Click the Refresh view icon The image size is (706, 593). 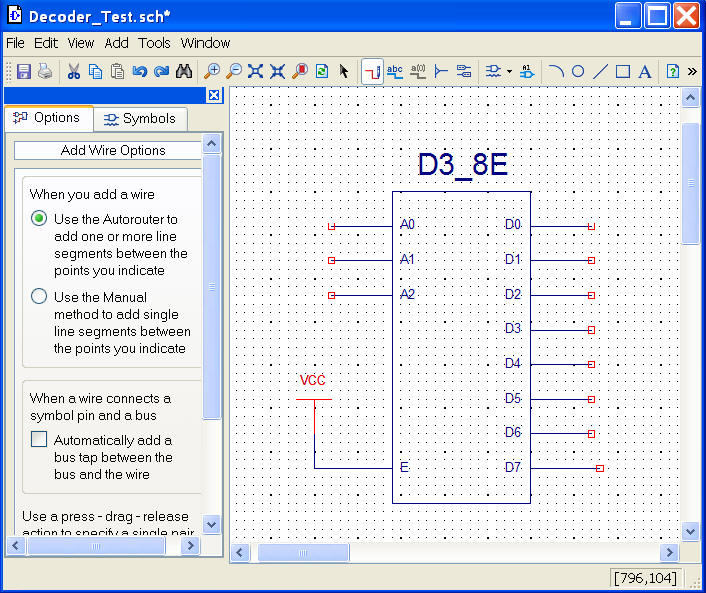click(x=322, y=71)
